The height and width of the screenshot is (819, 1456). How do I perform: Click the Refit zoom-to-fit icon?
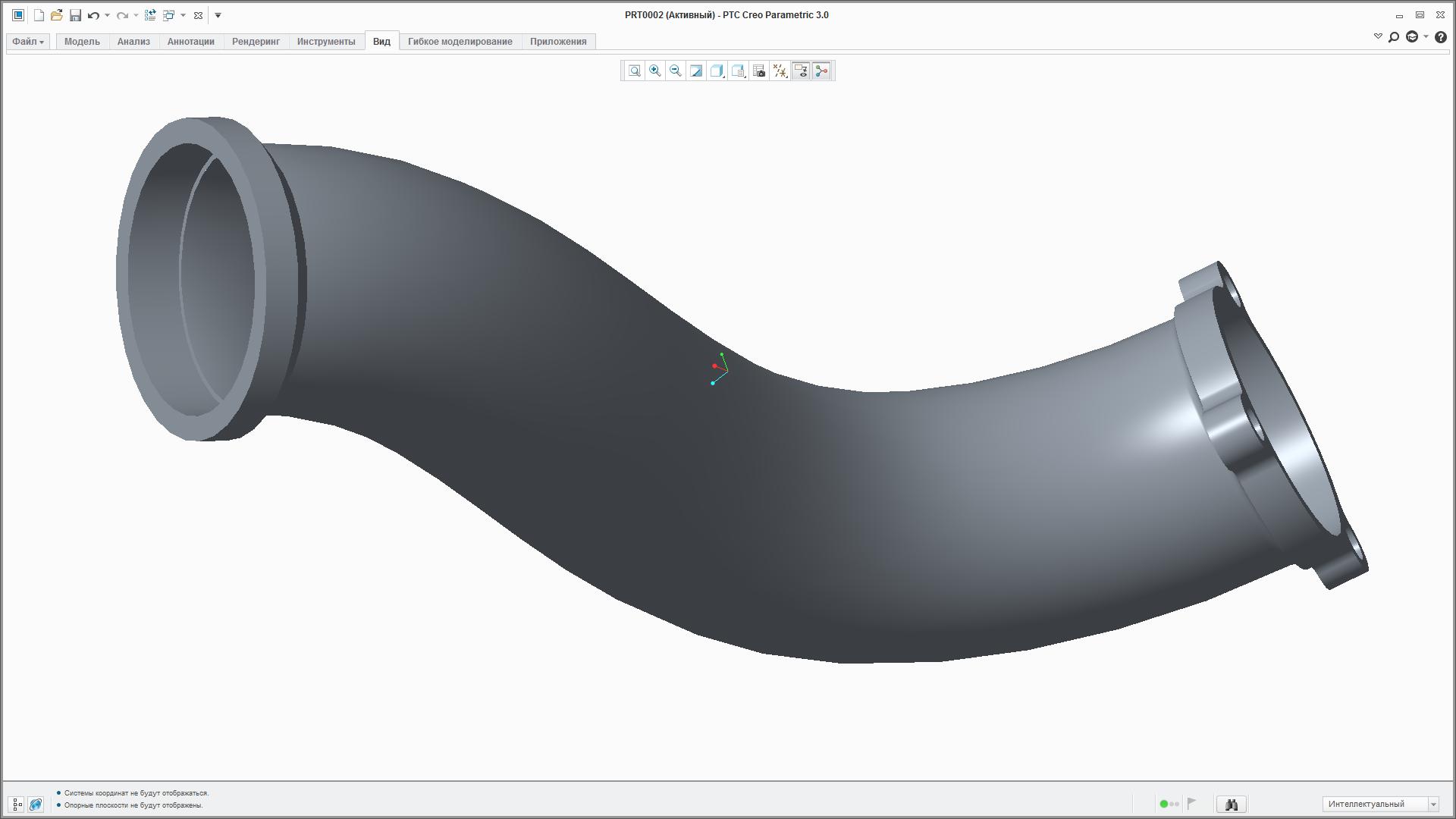tap(635, 71)
